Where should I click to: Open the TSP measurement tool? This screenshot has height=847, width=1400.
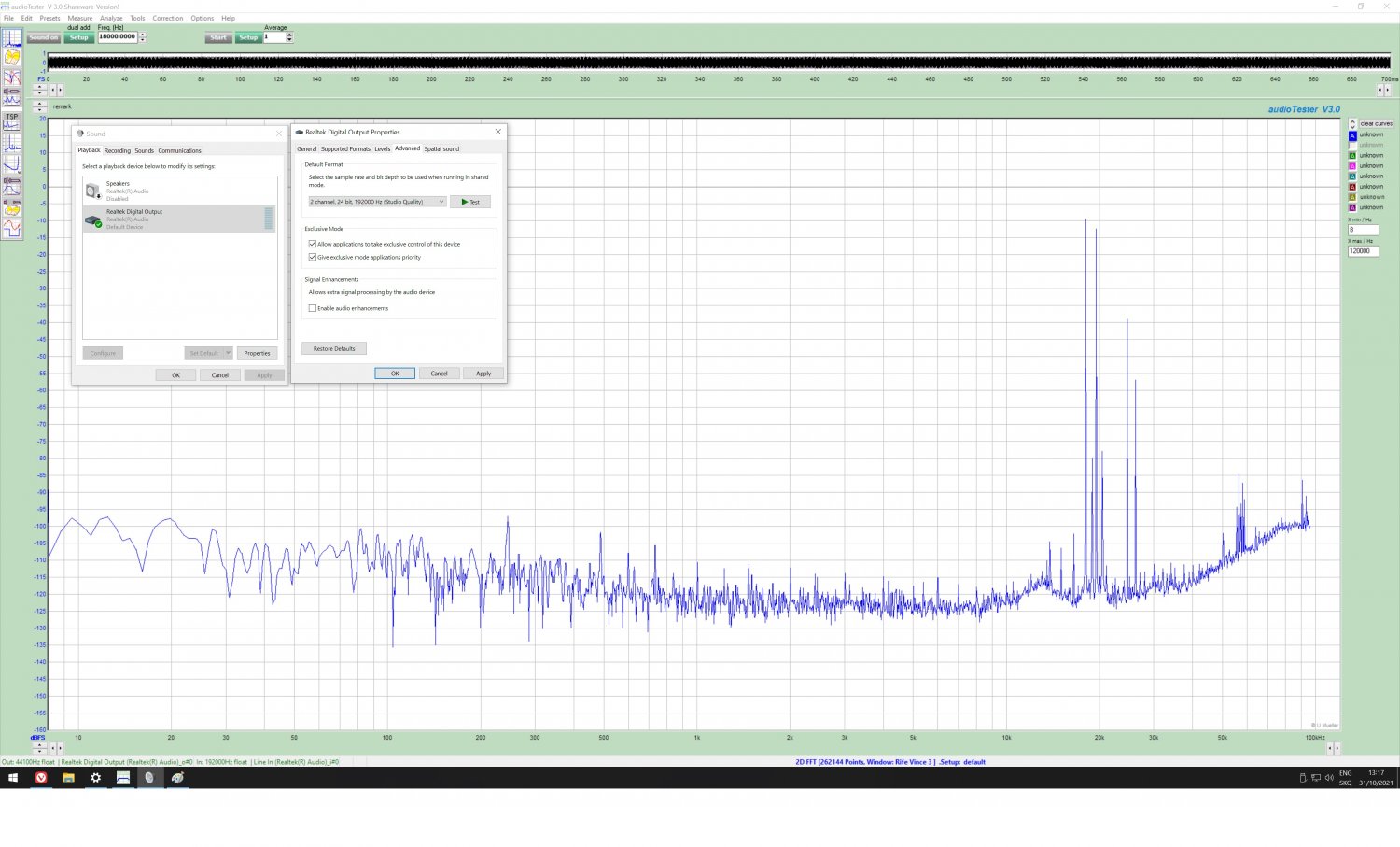[x=12, y=121]
